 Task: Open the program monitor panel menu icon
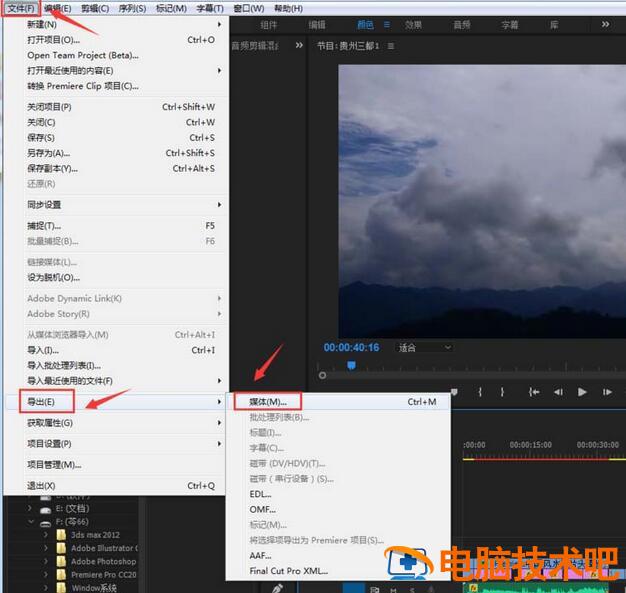[391, 46]
